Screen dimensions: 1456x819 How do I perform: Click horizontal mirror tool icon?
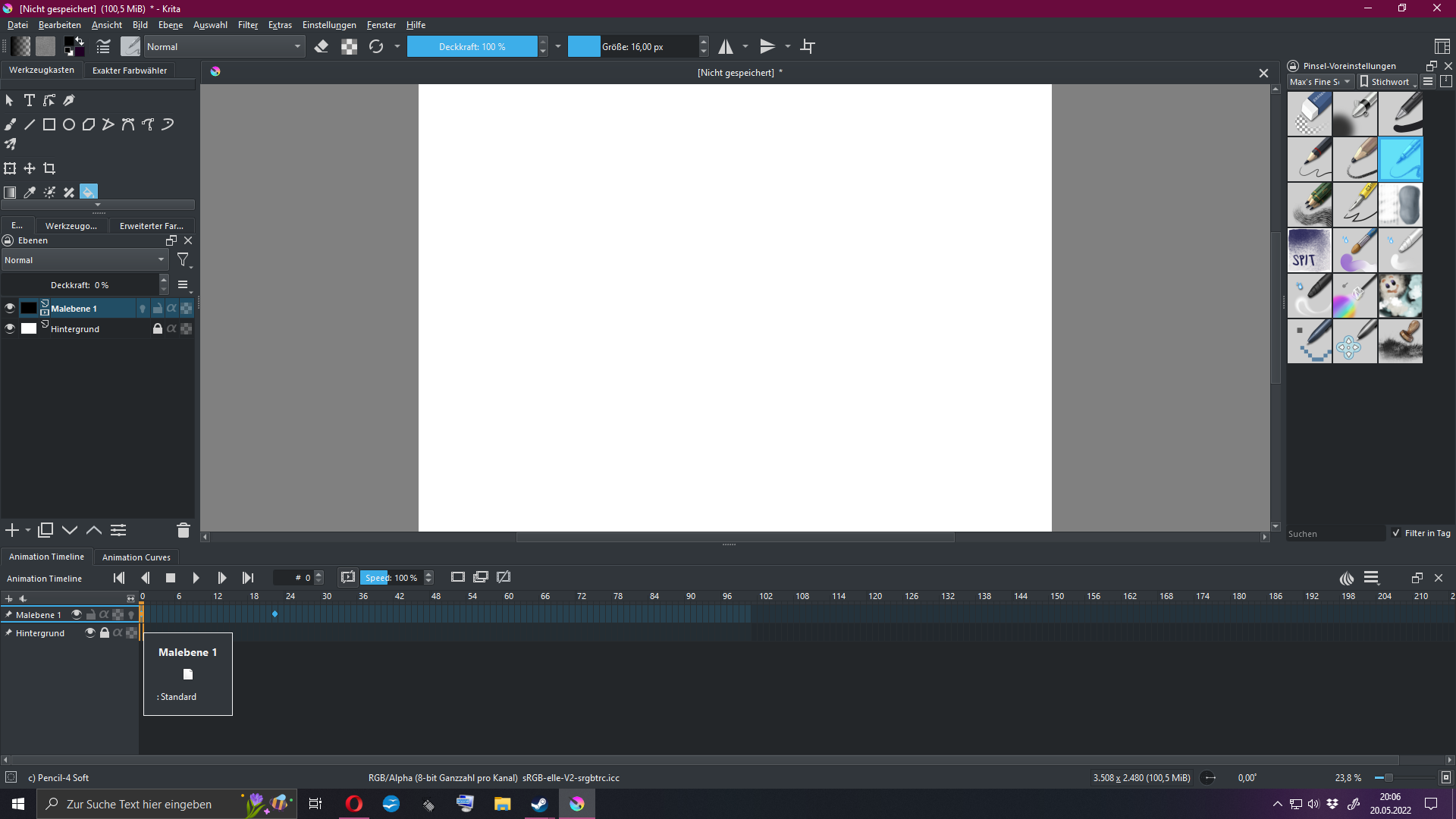[x=726, y=47]
